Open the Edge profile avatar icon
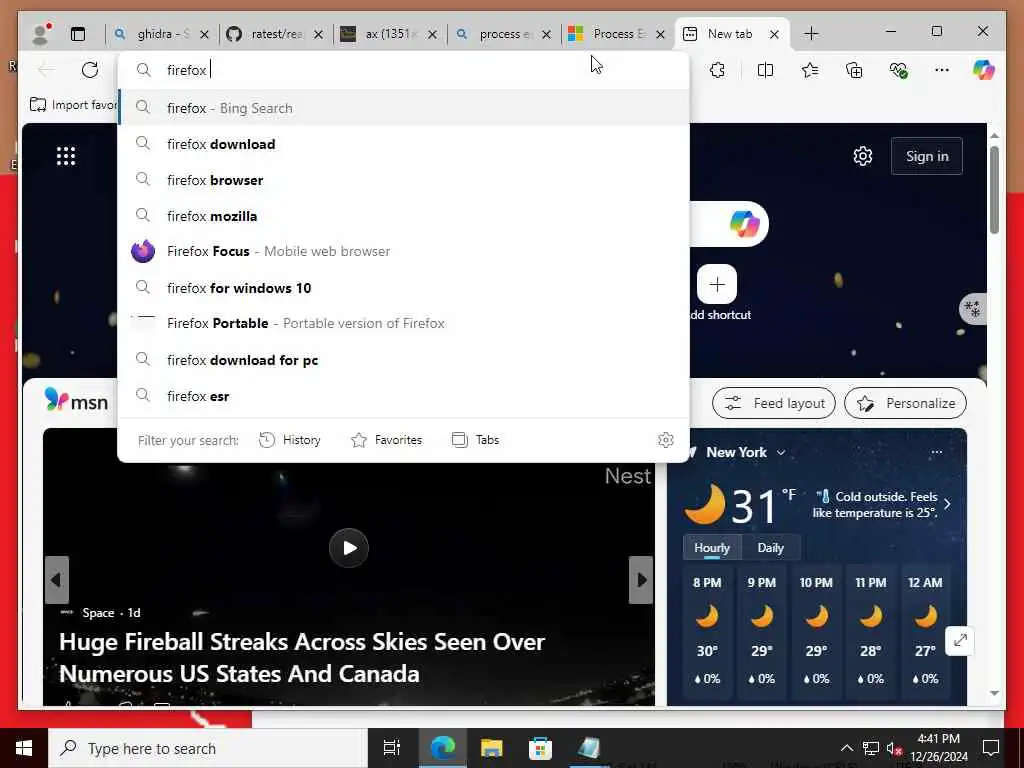 point(41,33)
